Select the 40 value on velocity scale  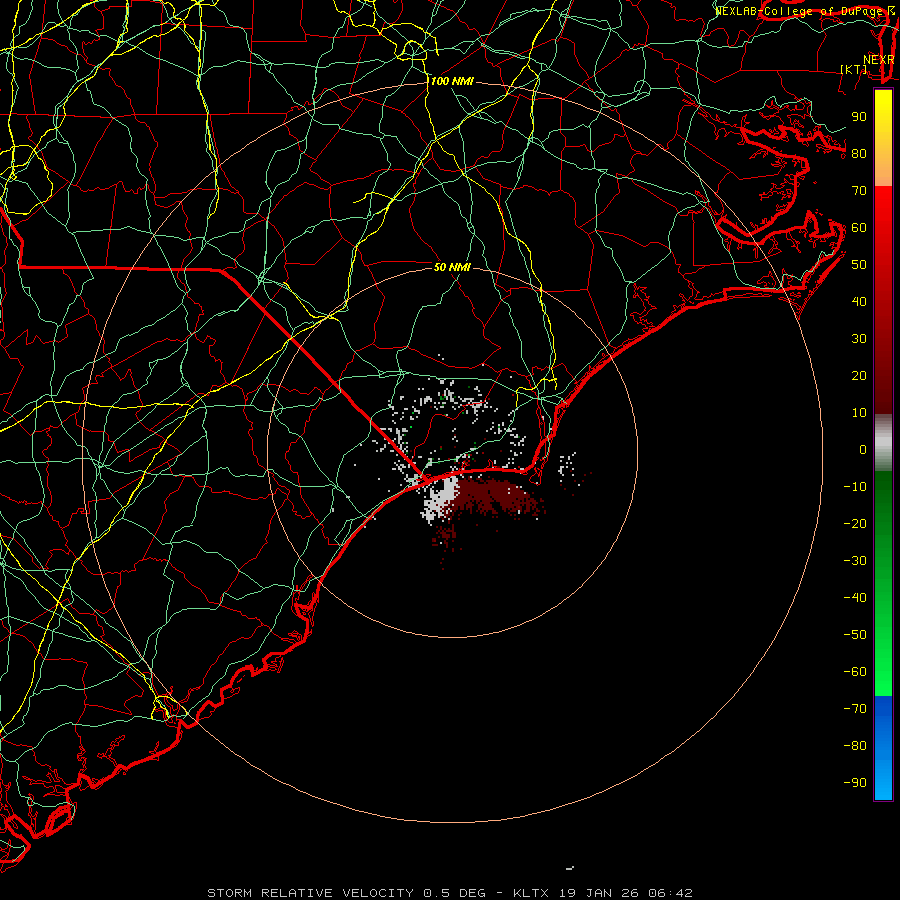point(859,302)
